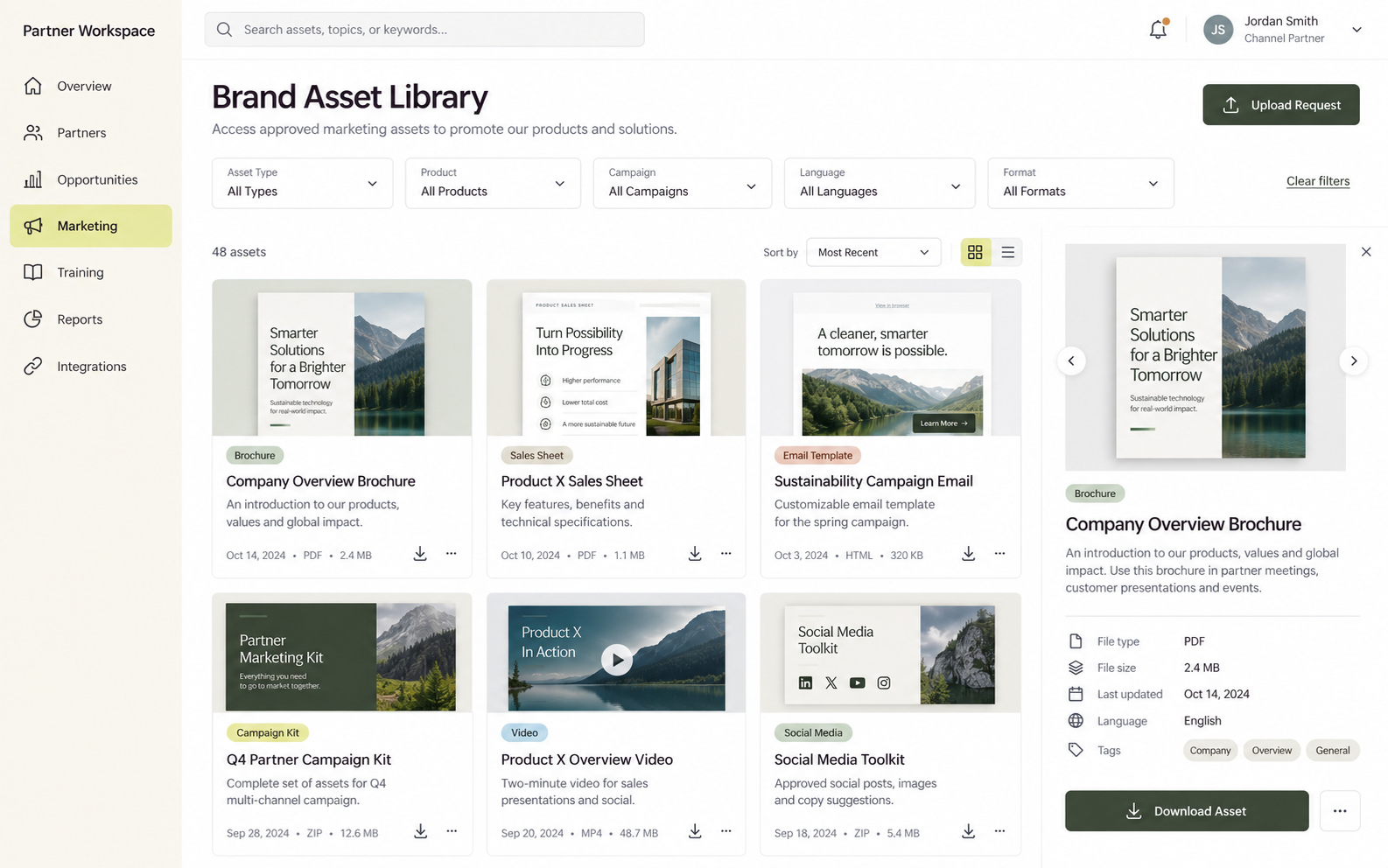Open the Most Recent sort dropdown
This screenshot has height=868, width=1388.
(x=873, y=252)
